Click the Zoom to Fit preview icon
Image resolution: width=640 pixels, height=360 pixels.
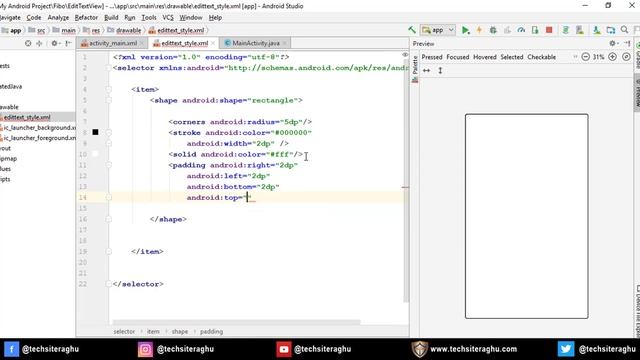[626, 57]
